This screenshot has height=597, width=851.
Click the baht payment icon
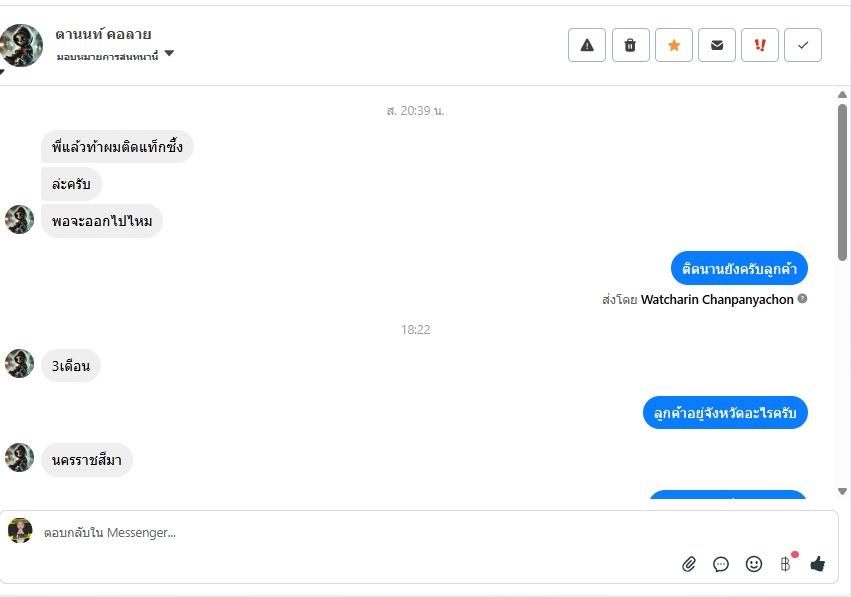785,564
